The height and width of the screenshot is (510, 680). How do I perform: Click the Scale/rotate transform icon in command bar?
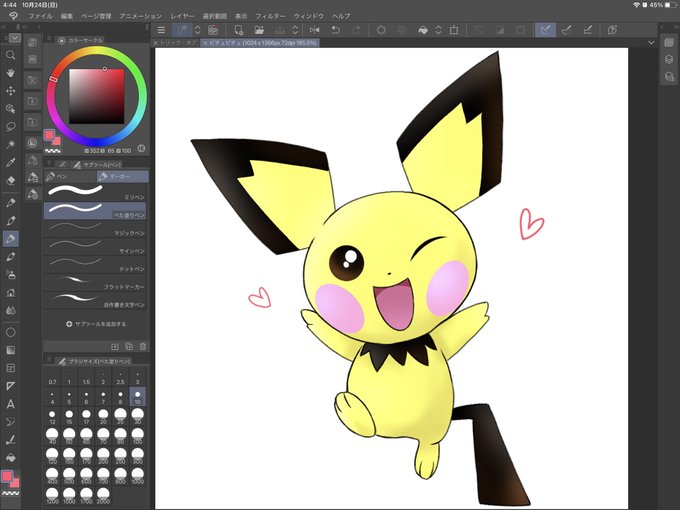pyautogui.click(x=454, y=30)
